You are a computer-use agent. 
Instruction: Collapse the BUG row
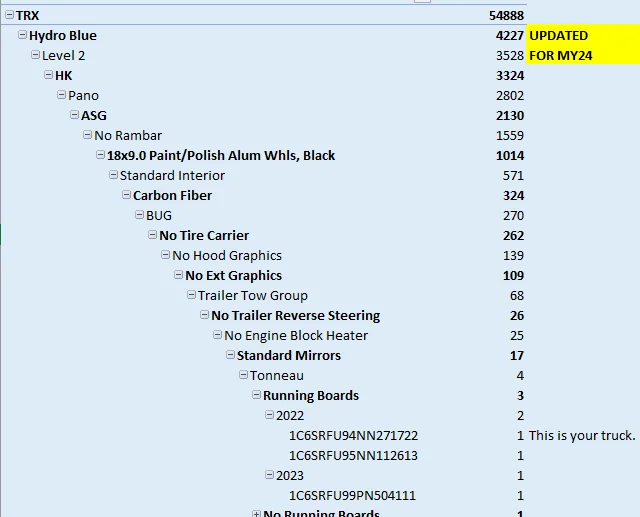[140, 215]
